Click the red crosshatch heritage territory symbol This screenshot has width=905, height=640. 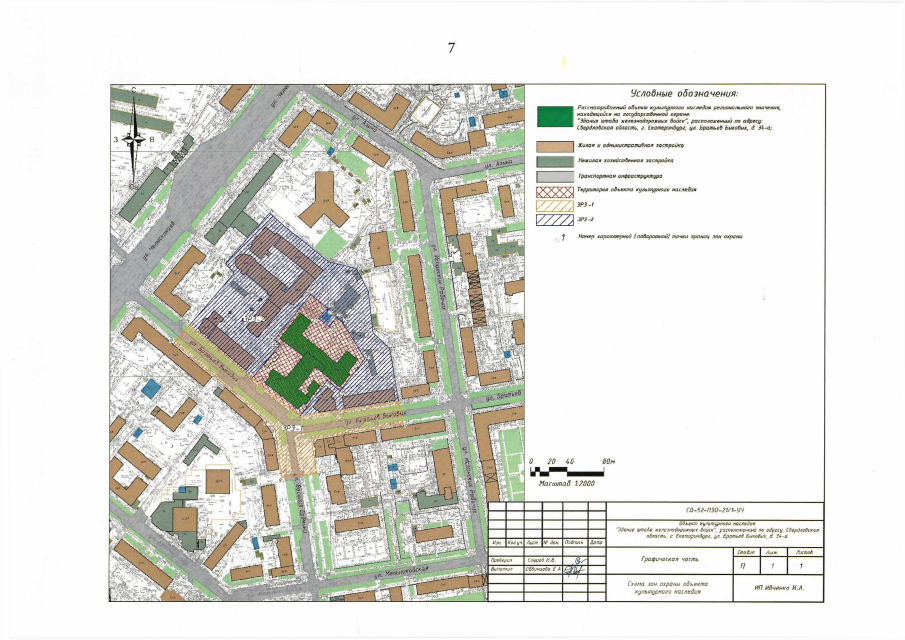553,191
